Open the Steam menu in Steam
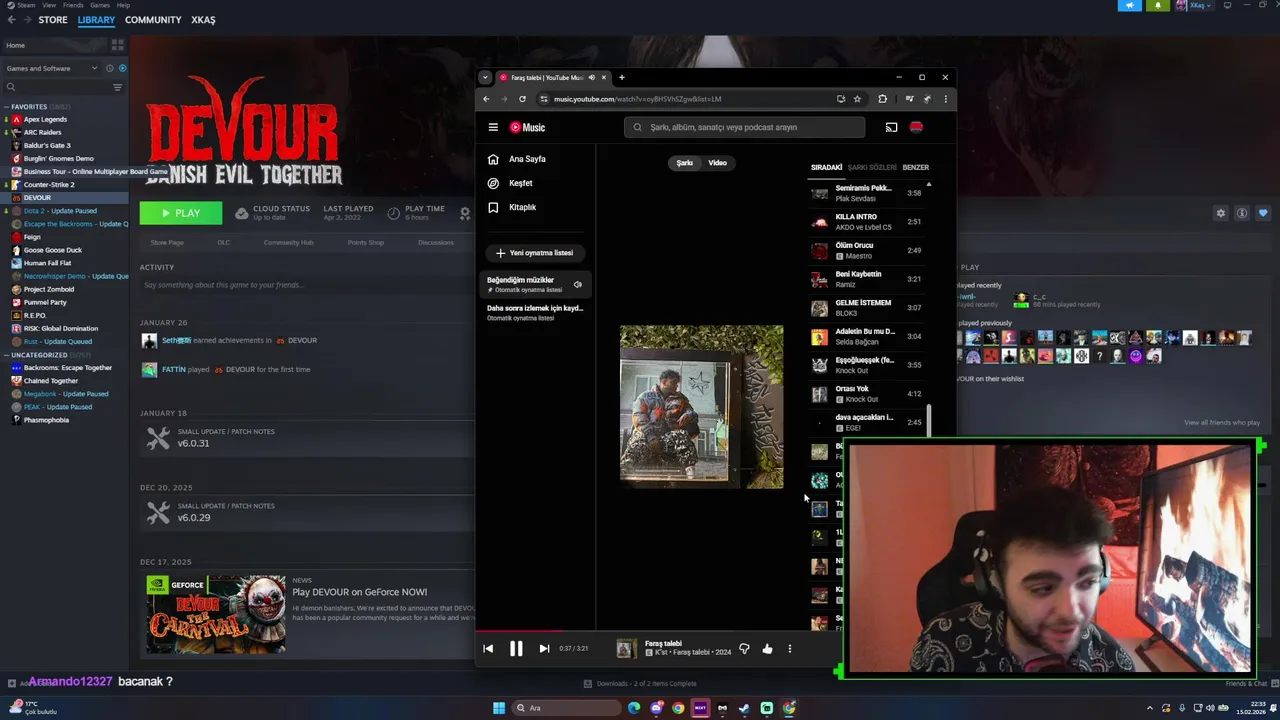The height and width of the screenshot is (720, 1280). tap(26, 5)
